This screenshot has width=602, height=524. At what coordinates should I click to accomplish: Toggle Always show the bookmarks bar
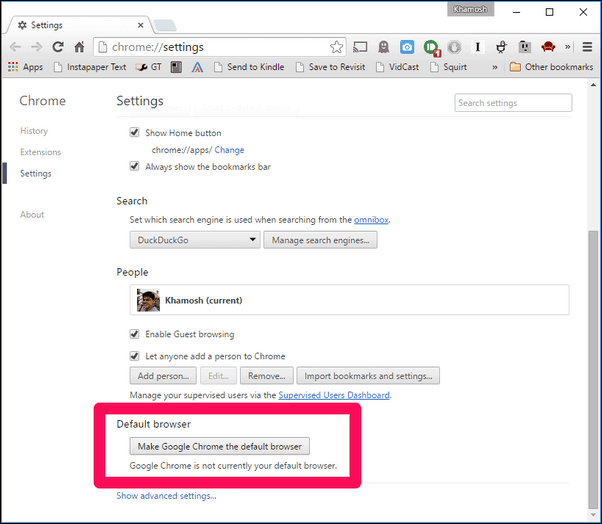tap(135, 167)
